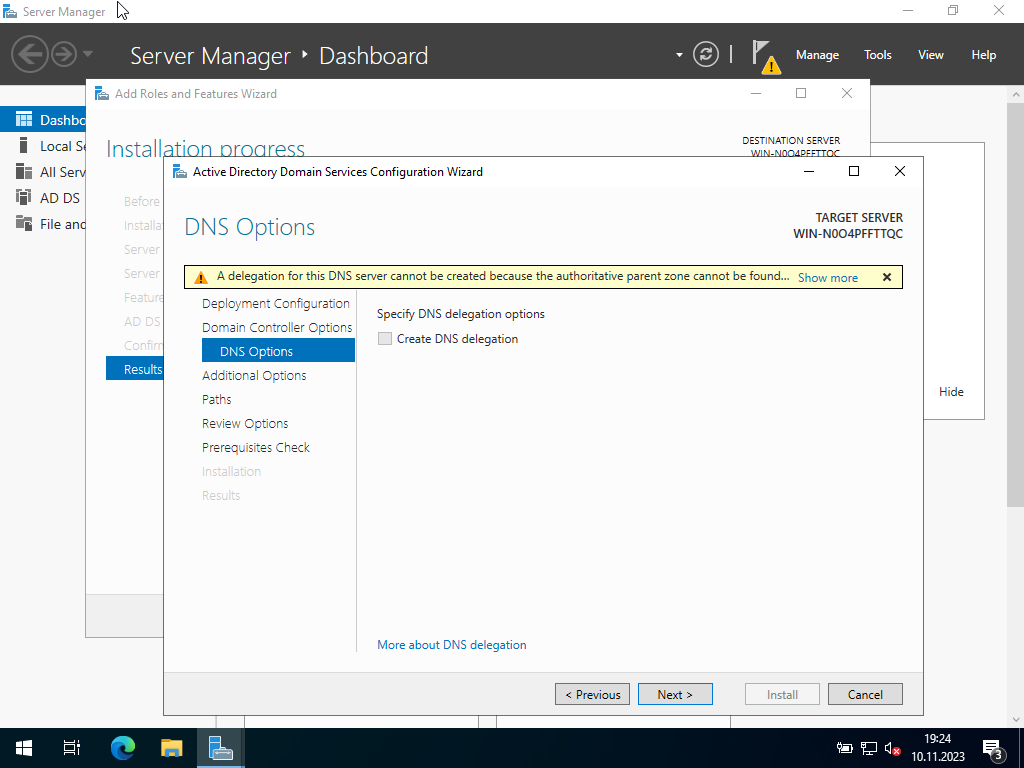
Task: Open the notifications flag with warning
Action: pos(765,57)
